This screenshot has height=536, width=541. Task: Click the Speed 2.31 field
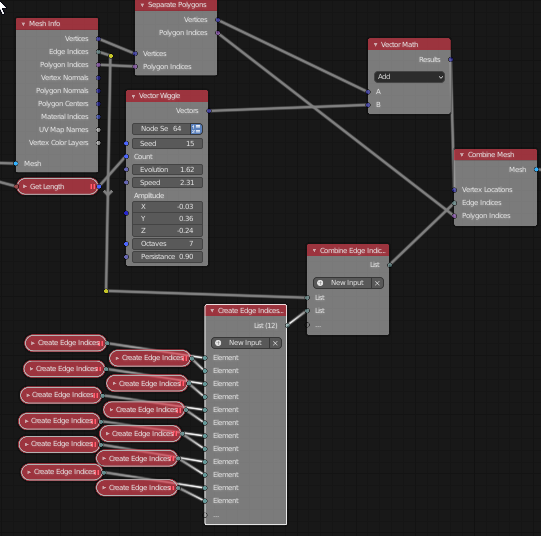click(167, 183)
